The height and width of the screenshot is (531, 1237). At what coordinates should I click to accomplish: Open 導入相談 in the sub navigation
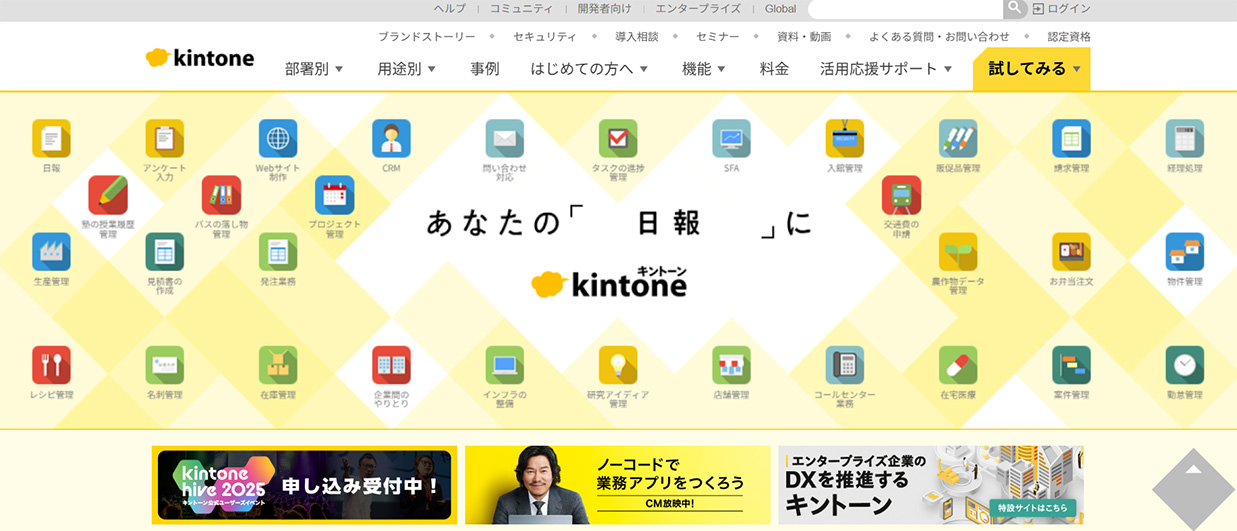click(x=636, y=36)
